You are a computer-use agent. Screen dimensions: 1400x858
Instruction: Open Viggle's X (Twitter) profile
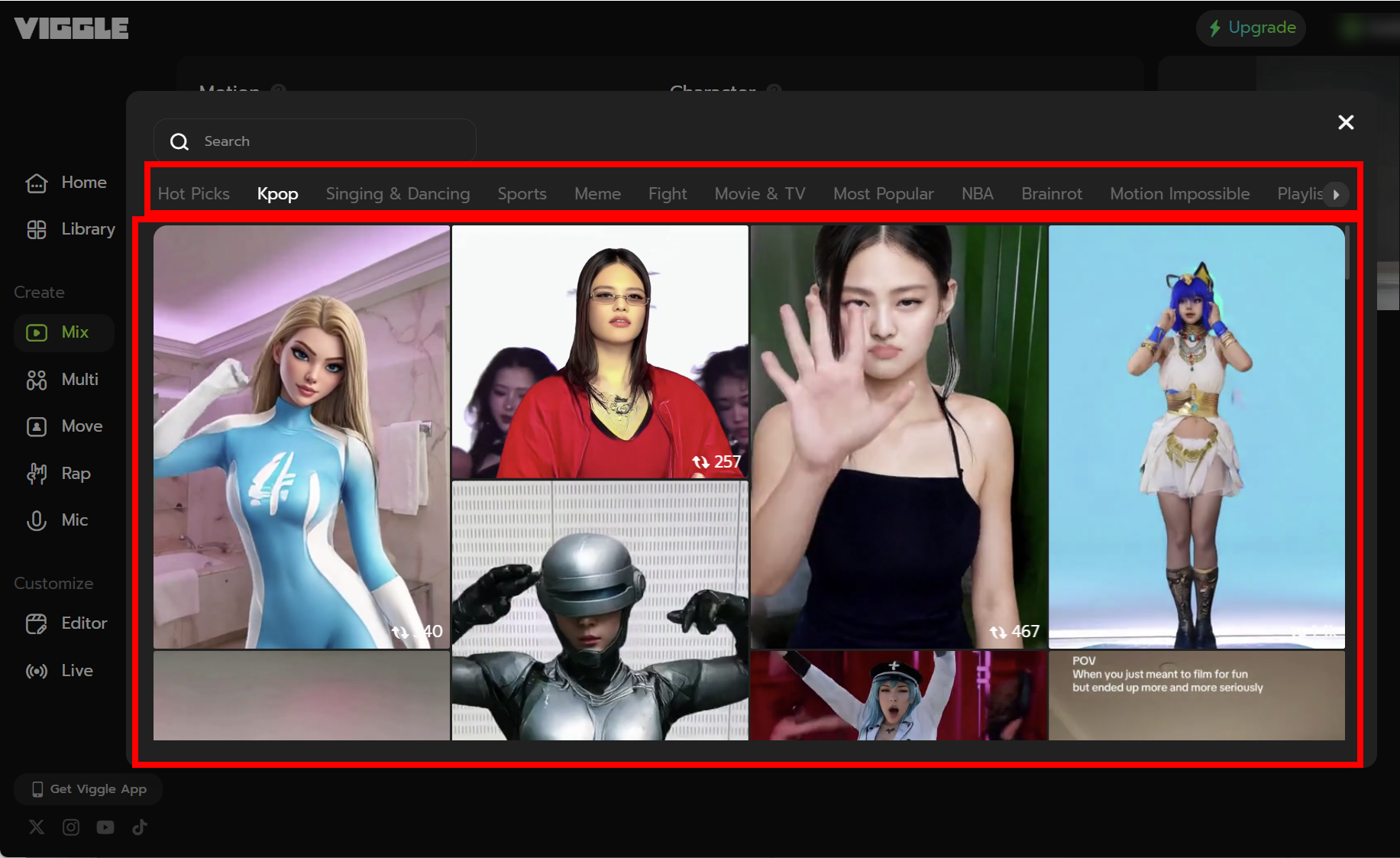pos(37,827)
